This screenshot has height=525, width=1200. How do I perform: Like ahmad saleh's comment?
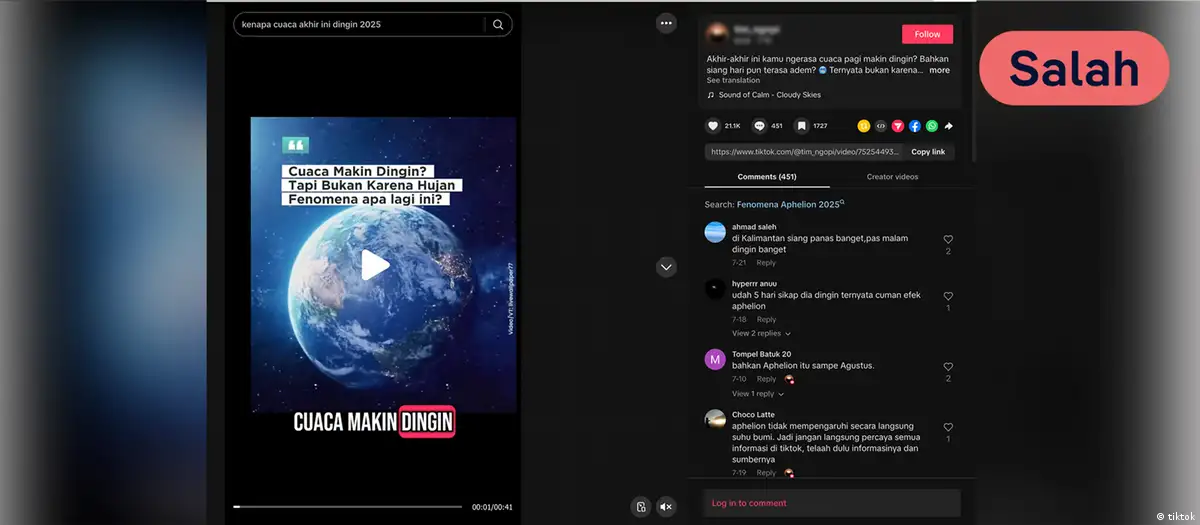948,240
